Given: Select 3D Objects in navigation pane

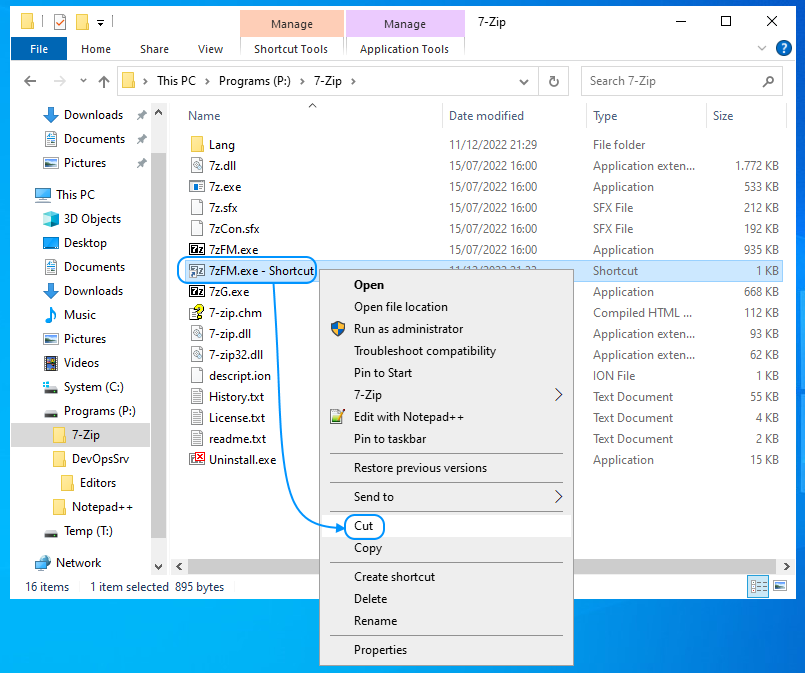Looking at the screenshot, I should pyautogui.click(x=92, y=219).
